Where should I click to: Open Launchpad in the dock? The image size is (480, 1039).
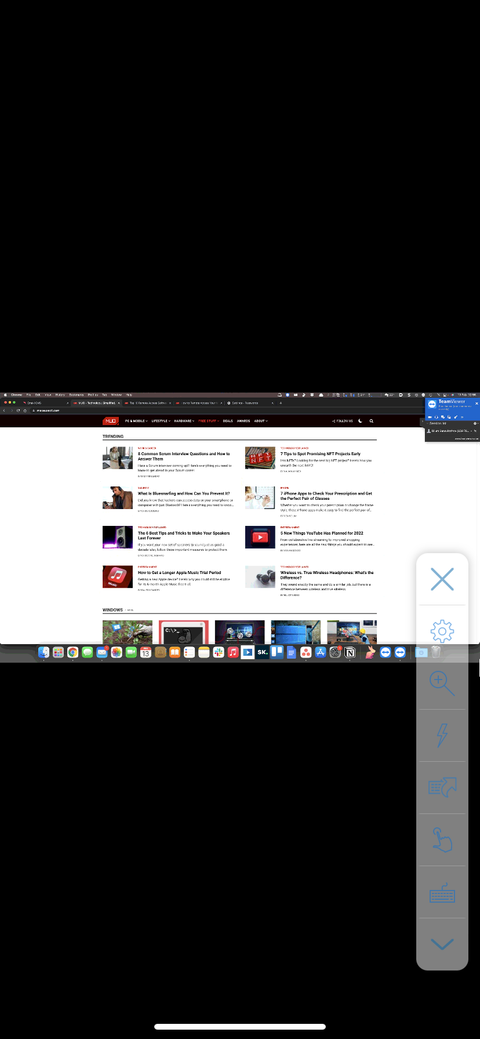click(x=58, y=652)
